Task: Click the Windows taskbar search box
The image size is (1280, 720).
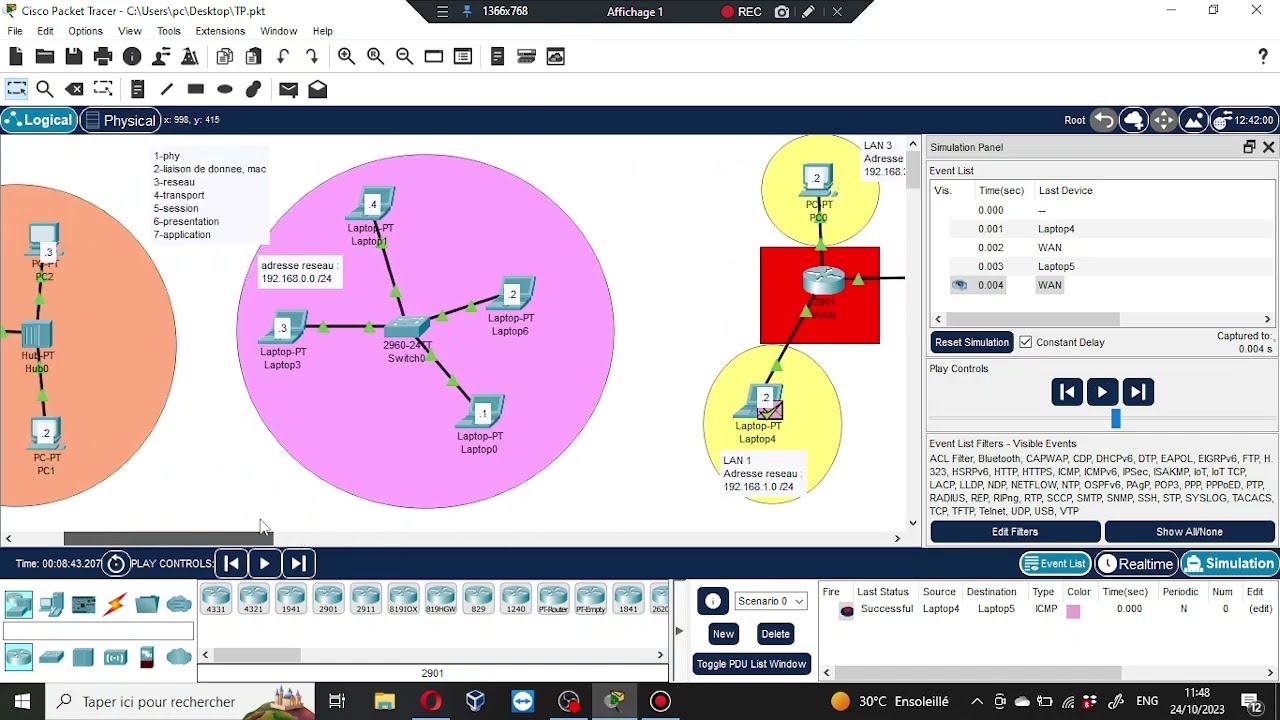Action: pos(179,701)
